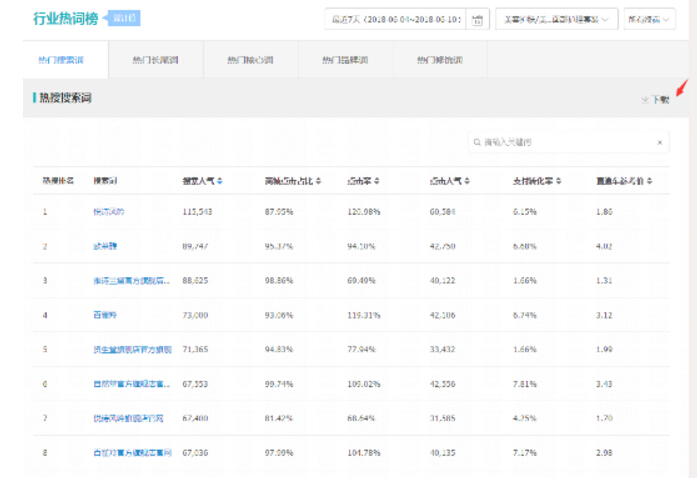Click the magnifier icon in the keyword search box
This screenshot has height=478, width=697.
[477, 143]
